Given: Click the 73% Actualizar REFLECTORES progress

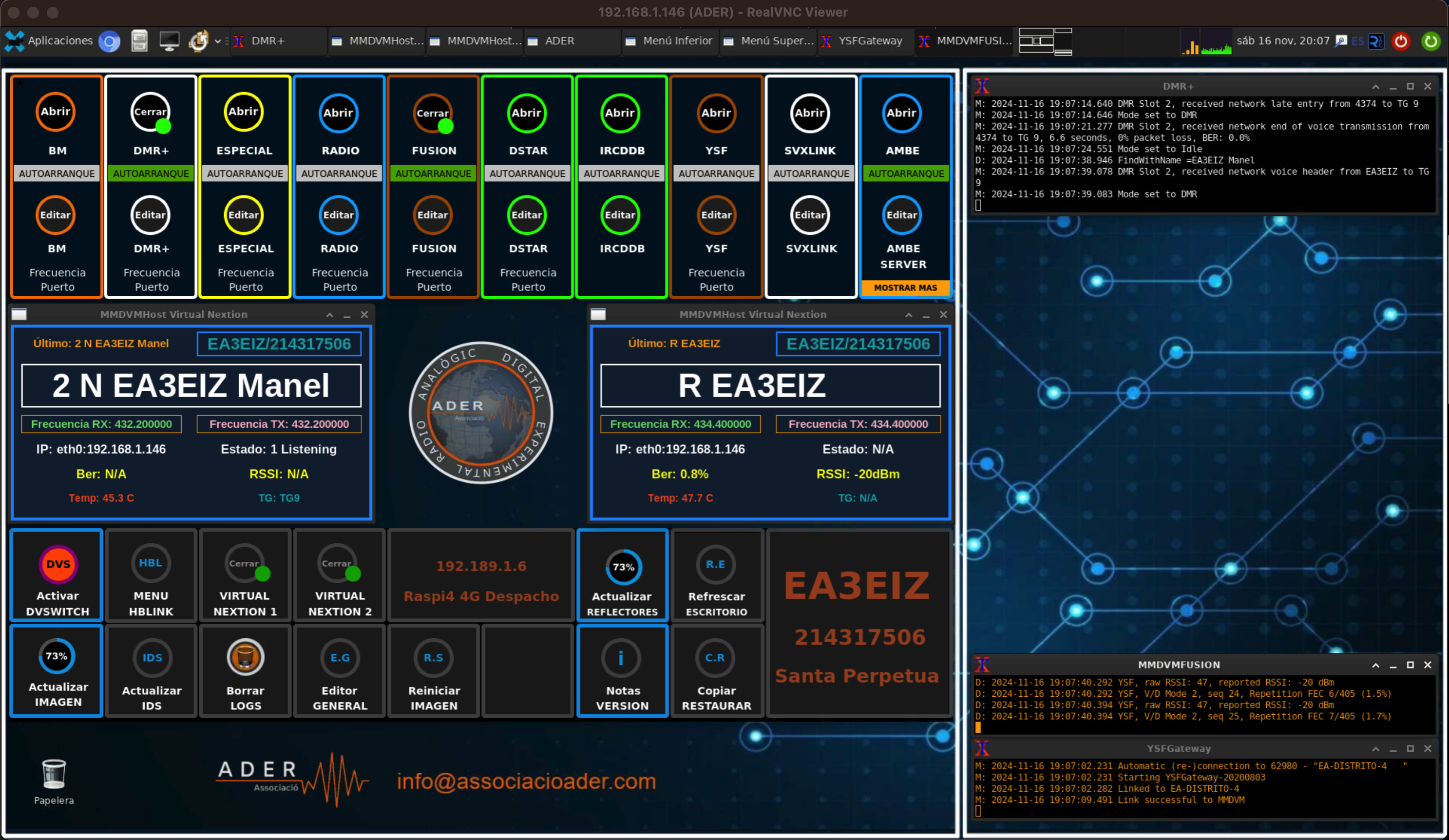Looking at the screenshot, I should click(x=623, y=568).
